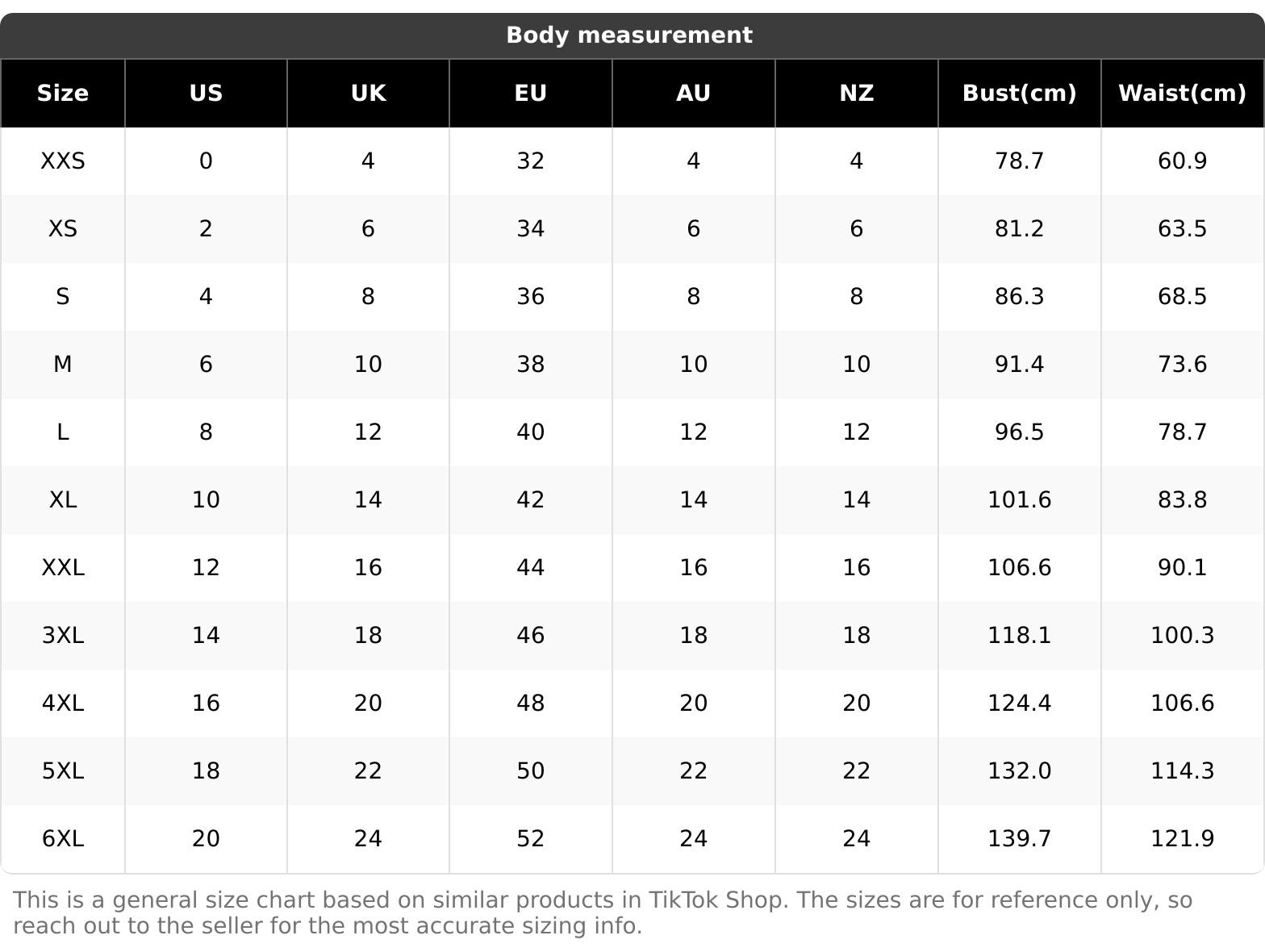
Task: Click the AU column header
Action: tap(693, 94)
